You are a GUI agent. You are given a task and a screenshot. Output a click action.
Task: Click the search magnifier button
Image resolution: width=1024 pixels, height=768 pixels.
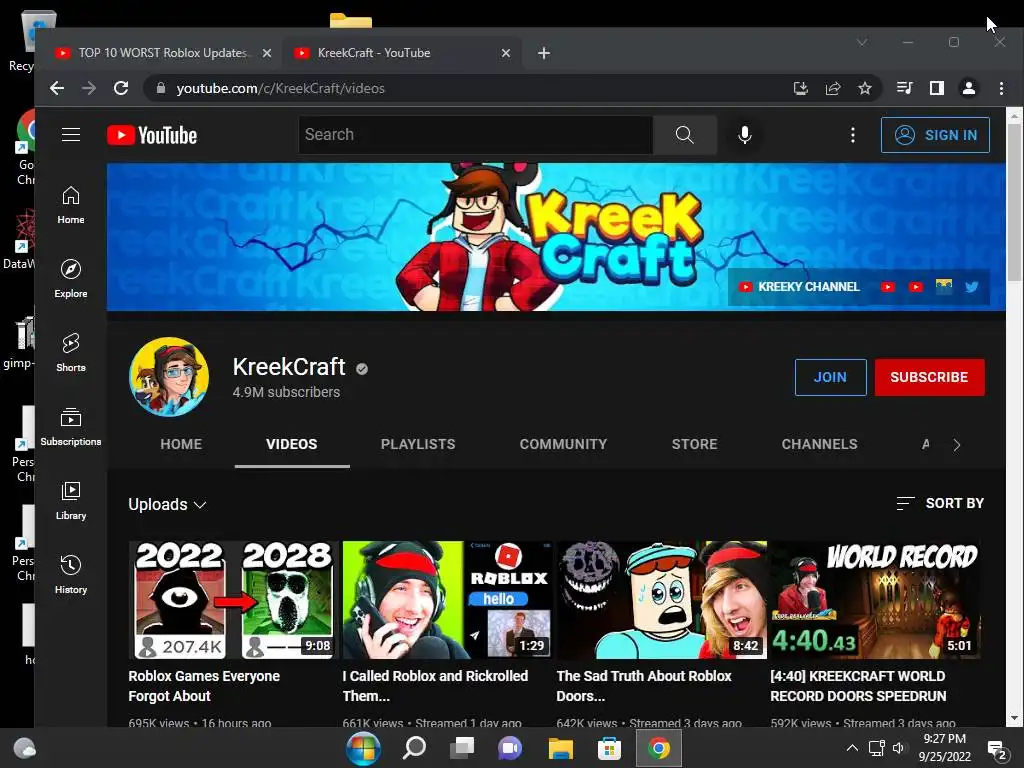click(684, 135)
